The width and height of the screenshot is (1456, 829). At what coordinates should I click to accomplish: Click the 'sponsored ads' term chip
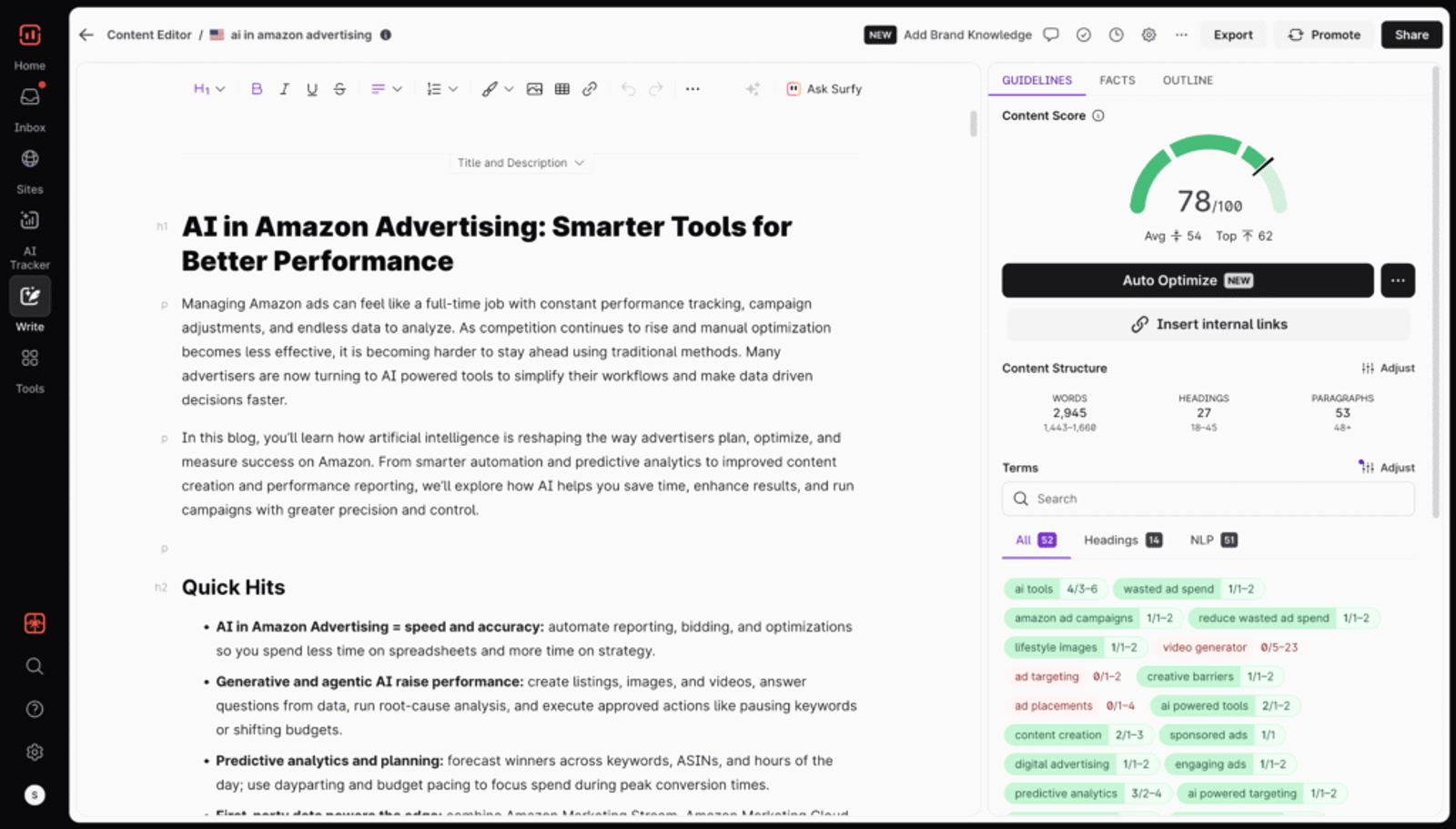click(1222, 734)
